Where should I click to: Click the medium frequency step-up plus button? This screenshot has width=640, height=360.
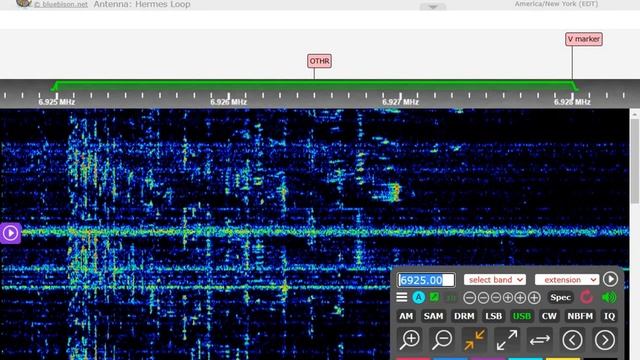(520, 298)
